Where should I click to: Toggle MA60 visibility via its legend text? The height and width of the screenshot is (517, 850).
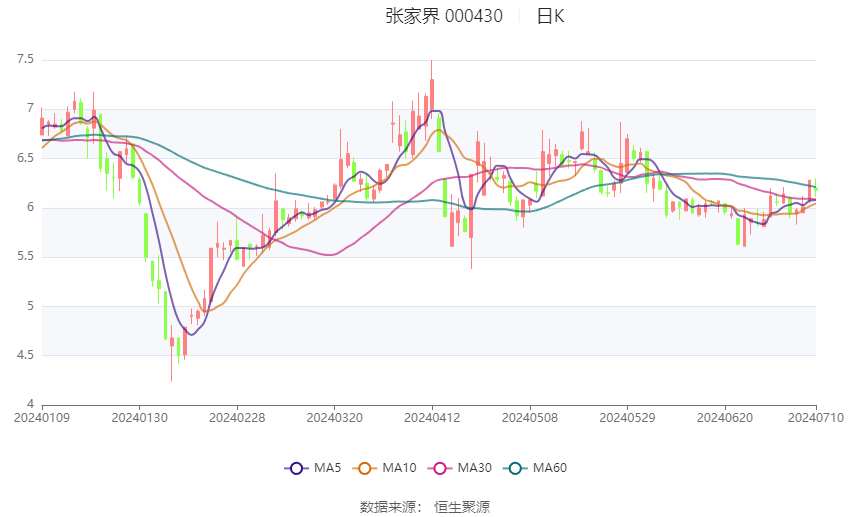point(550,467)
